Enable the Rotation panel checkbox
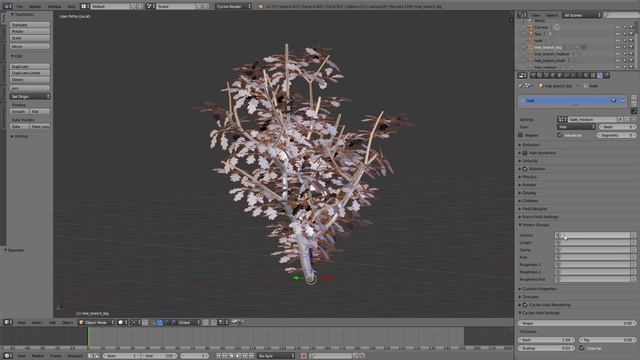This screenshot has width=640, height=360. [525, 169]
